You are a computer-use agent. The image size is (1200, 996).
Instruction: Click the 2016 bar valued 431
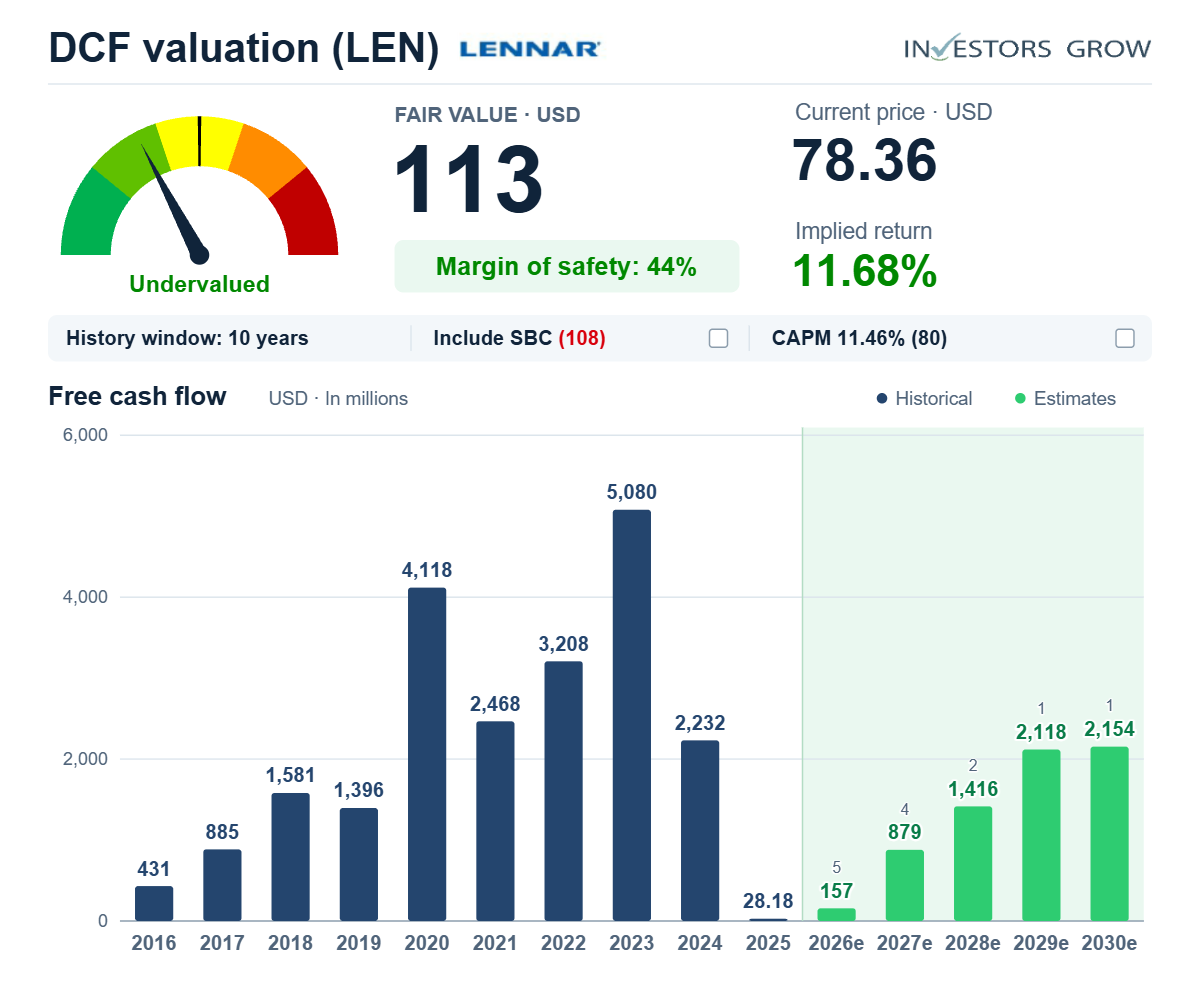(154, 903)
